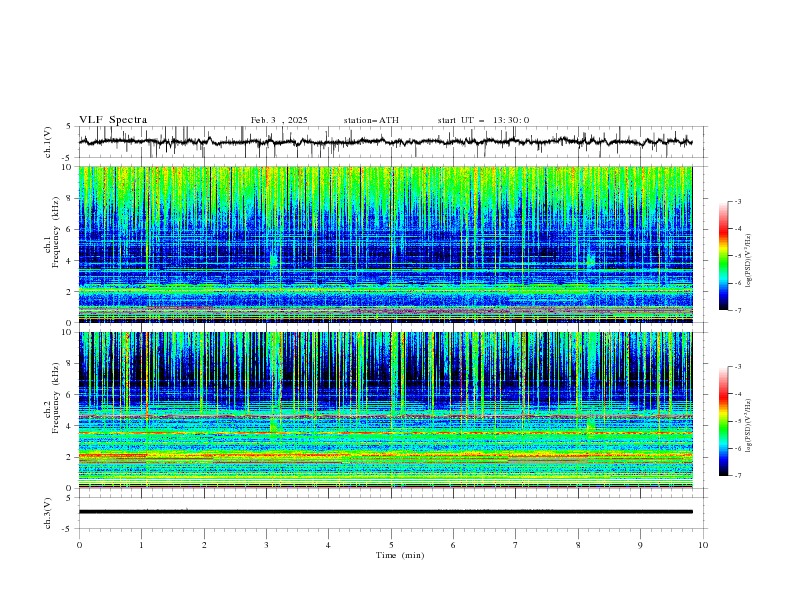792x612 pixels.
Task: Click the '0' tick on the time axis
Action: pos(79,545)
